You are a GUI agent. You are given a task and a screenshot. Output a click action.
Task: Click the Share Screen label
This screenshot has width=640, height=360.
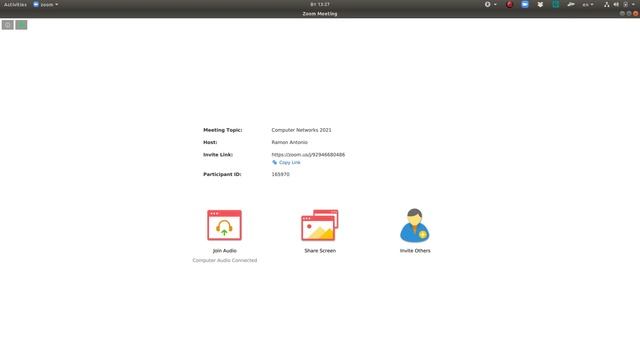point(320,251)
